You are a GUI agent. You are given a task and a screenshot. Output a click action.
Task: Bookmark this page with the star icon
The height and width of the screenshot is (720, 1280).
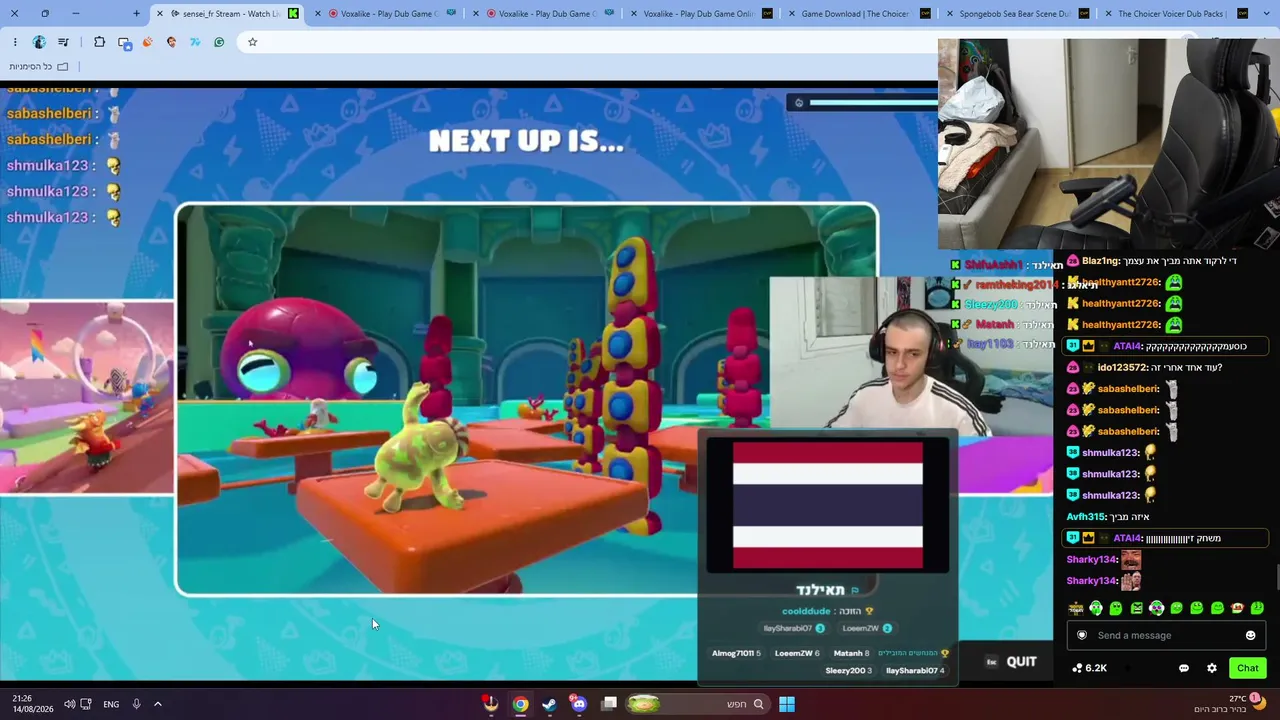click(x=252, y=42)
